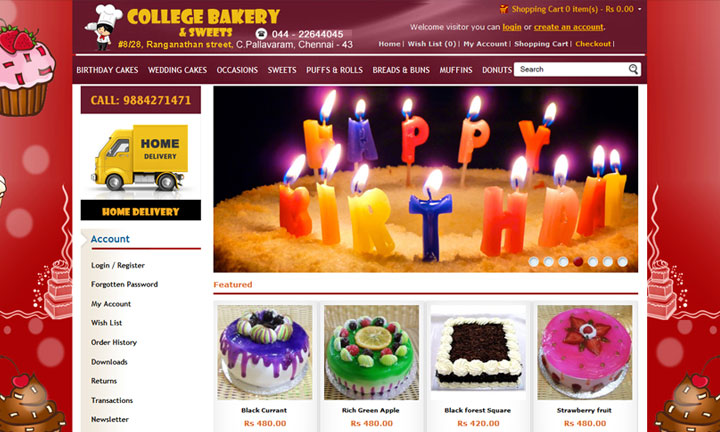Open Login / Register in Account sidebar
This screenshot has height=432, width=720.
tap(118, 265)
